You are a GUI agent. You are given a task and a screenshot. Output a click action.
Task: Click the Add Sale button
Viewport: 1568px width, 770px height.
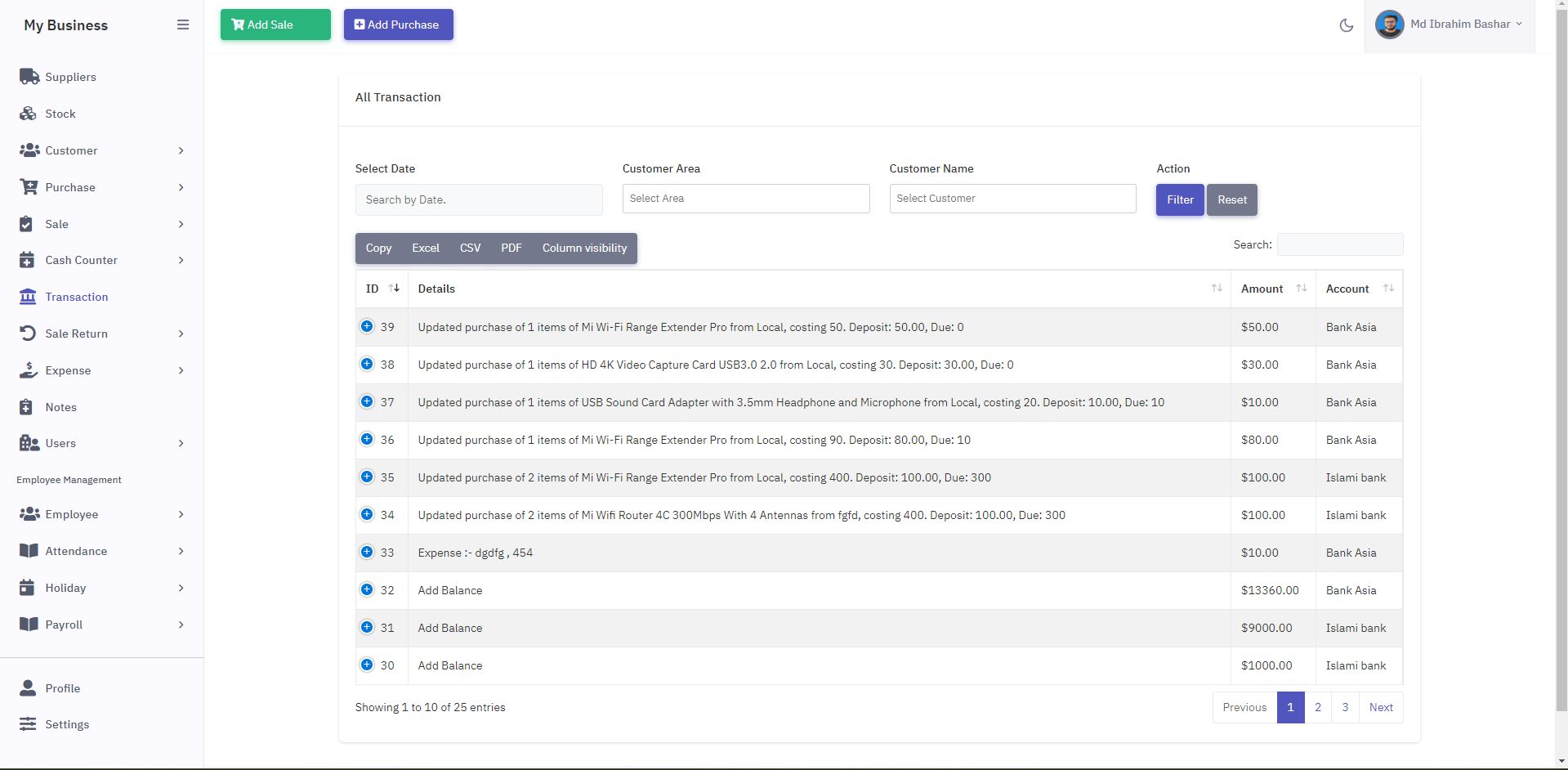click(275, 25)
